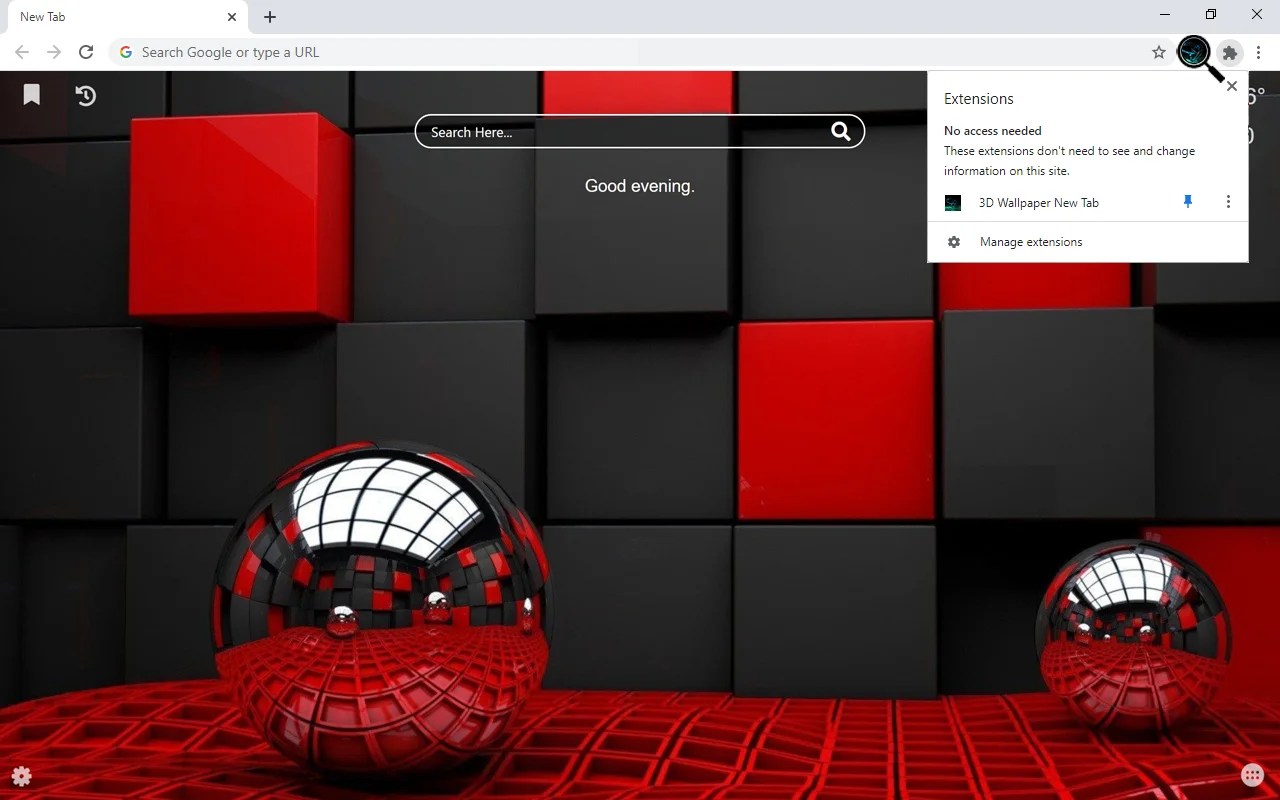This screenshot has height=800, width=1280.
Task: Bookmark this page with the star icon
Action: tap(1158, 52)
